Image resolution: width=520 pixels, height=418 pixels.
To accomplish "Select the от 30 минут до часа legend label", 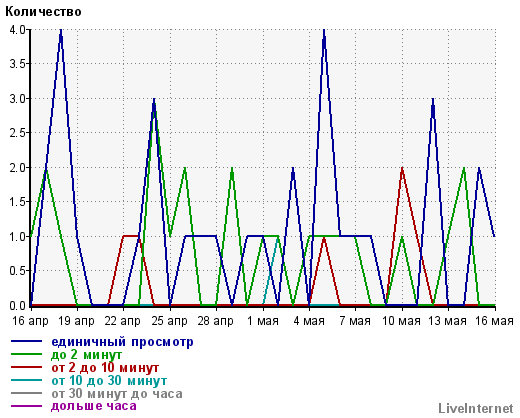I will pyautogui.click(x=117, y=394).
